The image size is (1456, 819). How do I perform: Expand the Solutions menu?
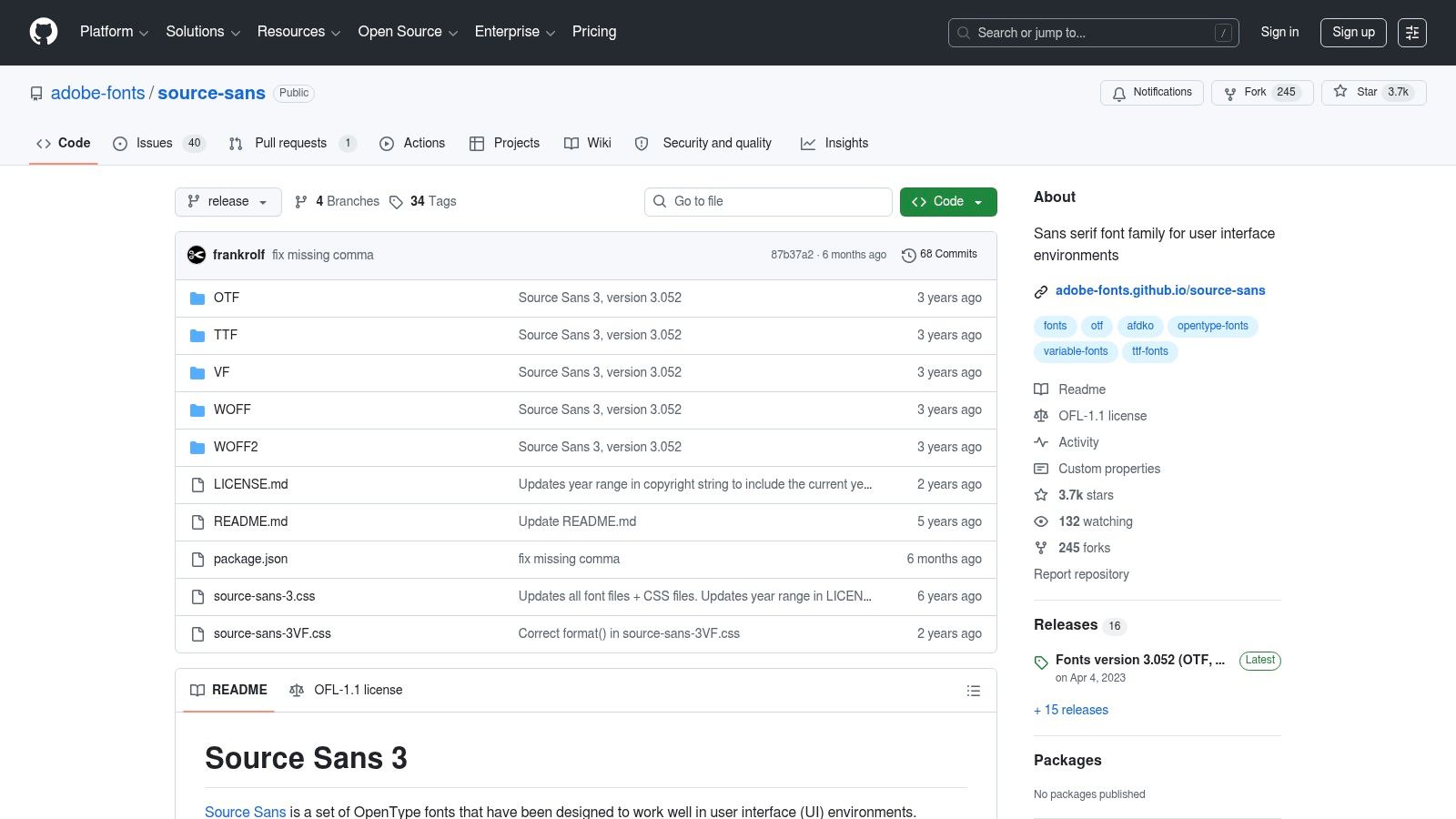(203, 32)
